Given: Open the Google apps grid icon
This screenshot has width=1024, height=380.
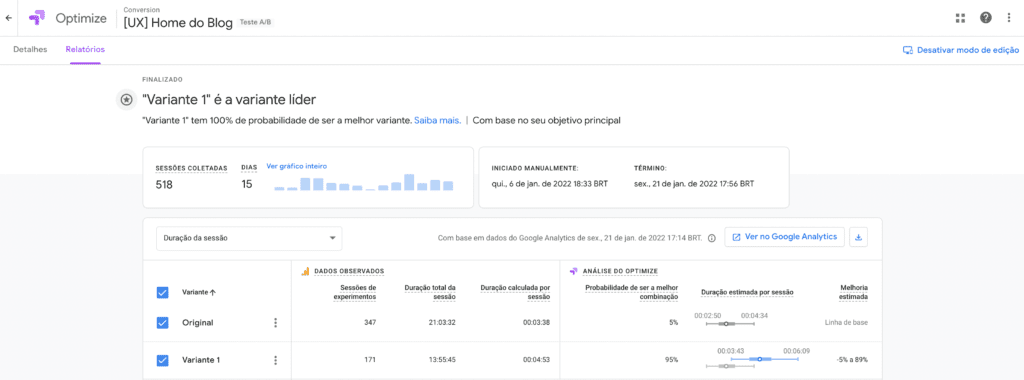Looking at the screenshot, I should (x=960, y=18).
